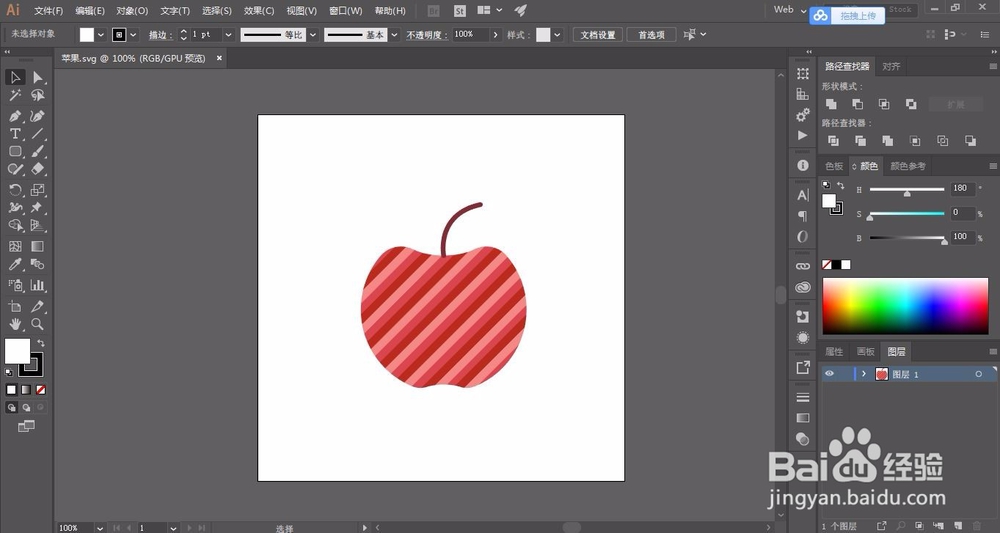Select the Eraser tool
The image size is (1000, 533).
click(x=38, y=169)
